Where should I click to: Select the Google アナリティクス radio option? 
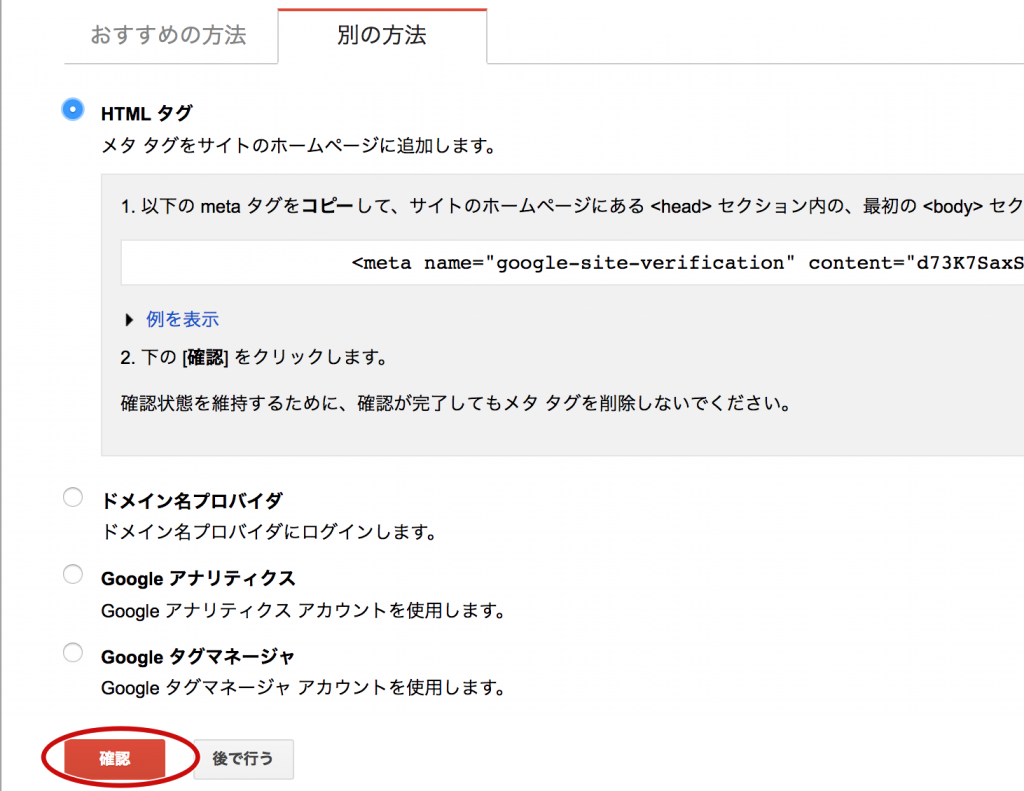pyautogui.click(x=72, y=574)
